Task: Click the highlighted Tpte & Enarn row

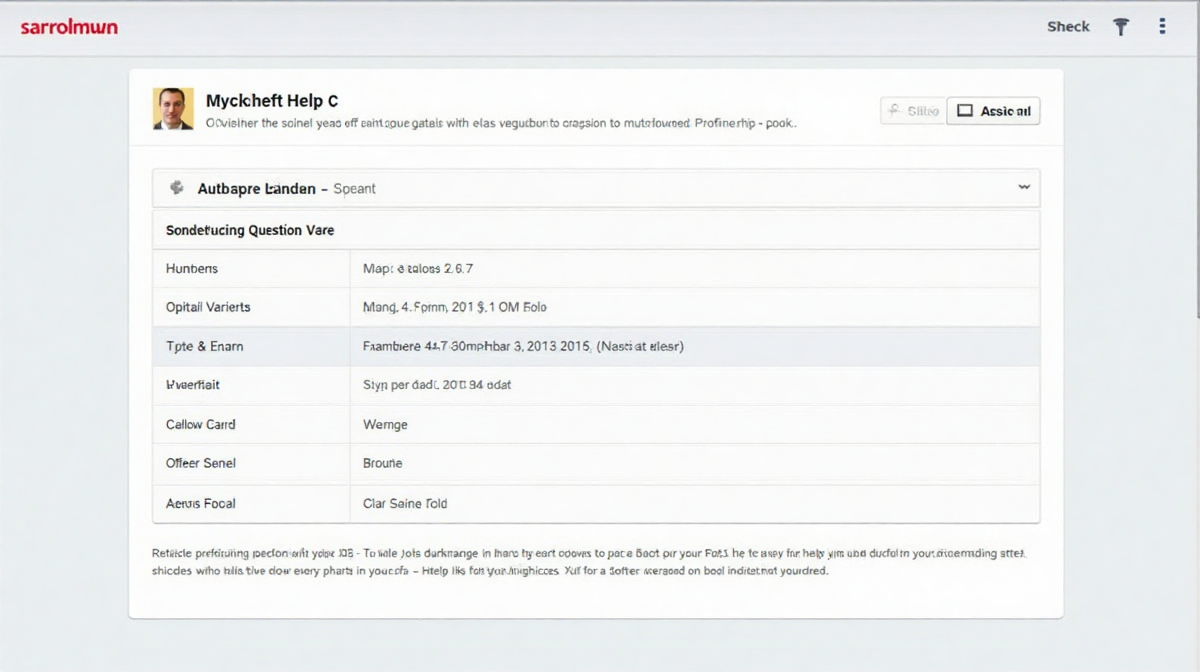Action: pos(595,346)
